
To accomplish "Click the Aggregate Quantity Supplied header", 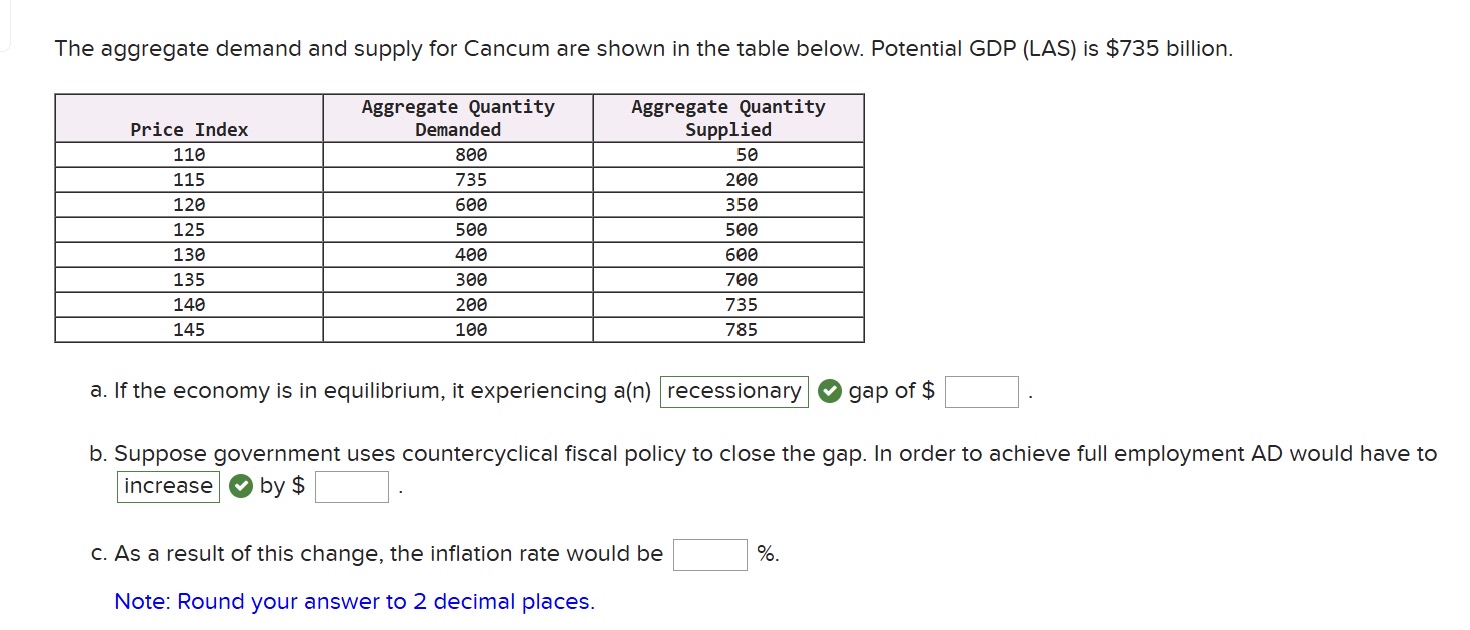I will click(x=728, y=118).
